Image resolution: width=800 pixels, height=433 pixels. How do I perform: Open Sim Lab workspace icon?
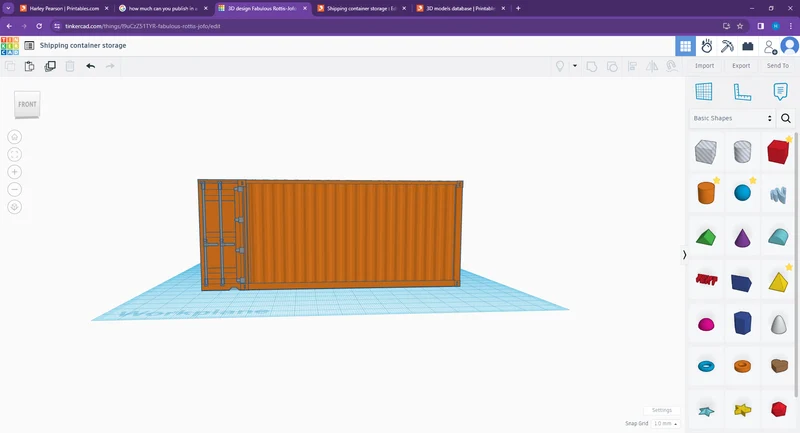pyautogui.click(x=707, y=46)
